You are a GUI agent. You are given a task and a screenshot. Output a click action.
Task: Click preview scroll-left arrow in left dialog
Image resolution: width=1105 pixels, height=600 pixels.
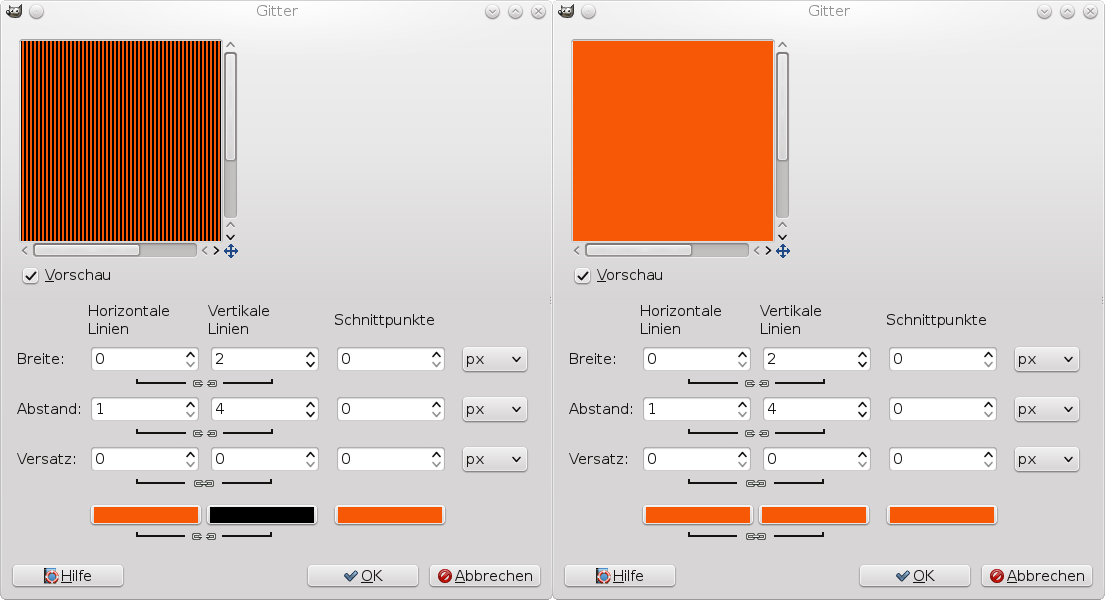pos(25,250)
